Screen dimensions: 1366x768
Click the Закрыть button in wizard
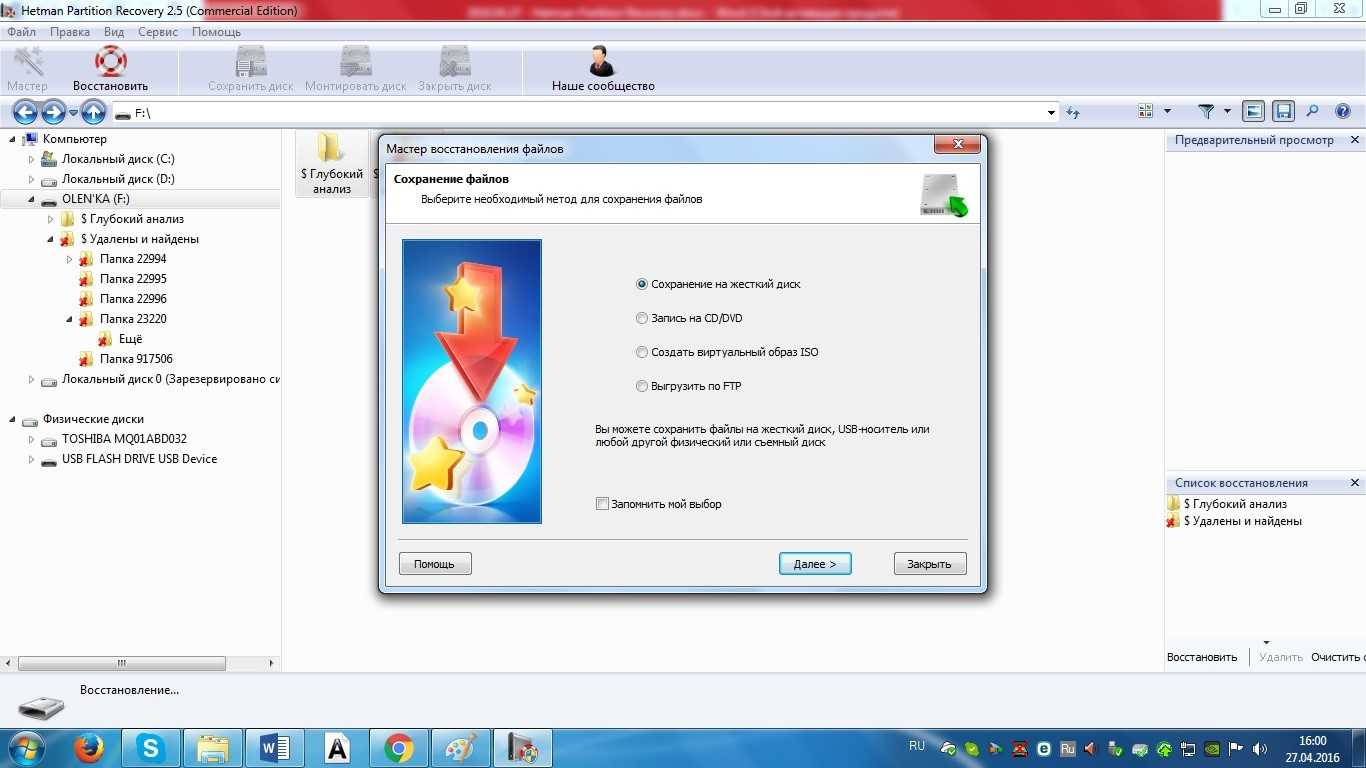click(x=930, y=564)
